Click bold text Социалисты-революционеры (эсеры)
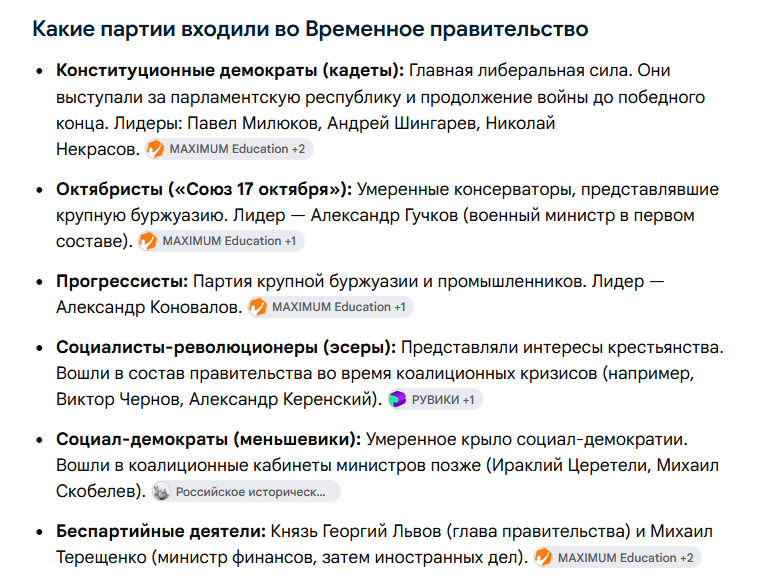Viewport: 772px width, 579px height. (x=226, y=348)
